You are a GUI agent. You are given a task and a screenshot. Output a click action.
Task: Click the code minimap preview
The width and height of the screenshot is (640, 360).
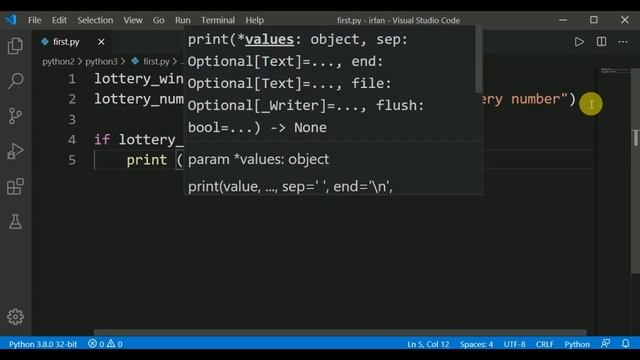tap(615, 71)
